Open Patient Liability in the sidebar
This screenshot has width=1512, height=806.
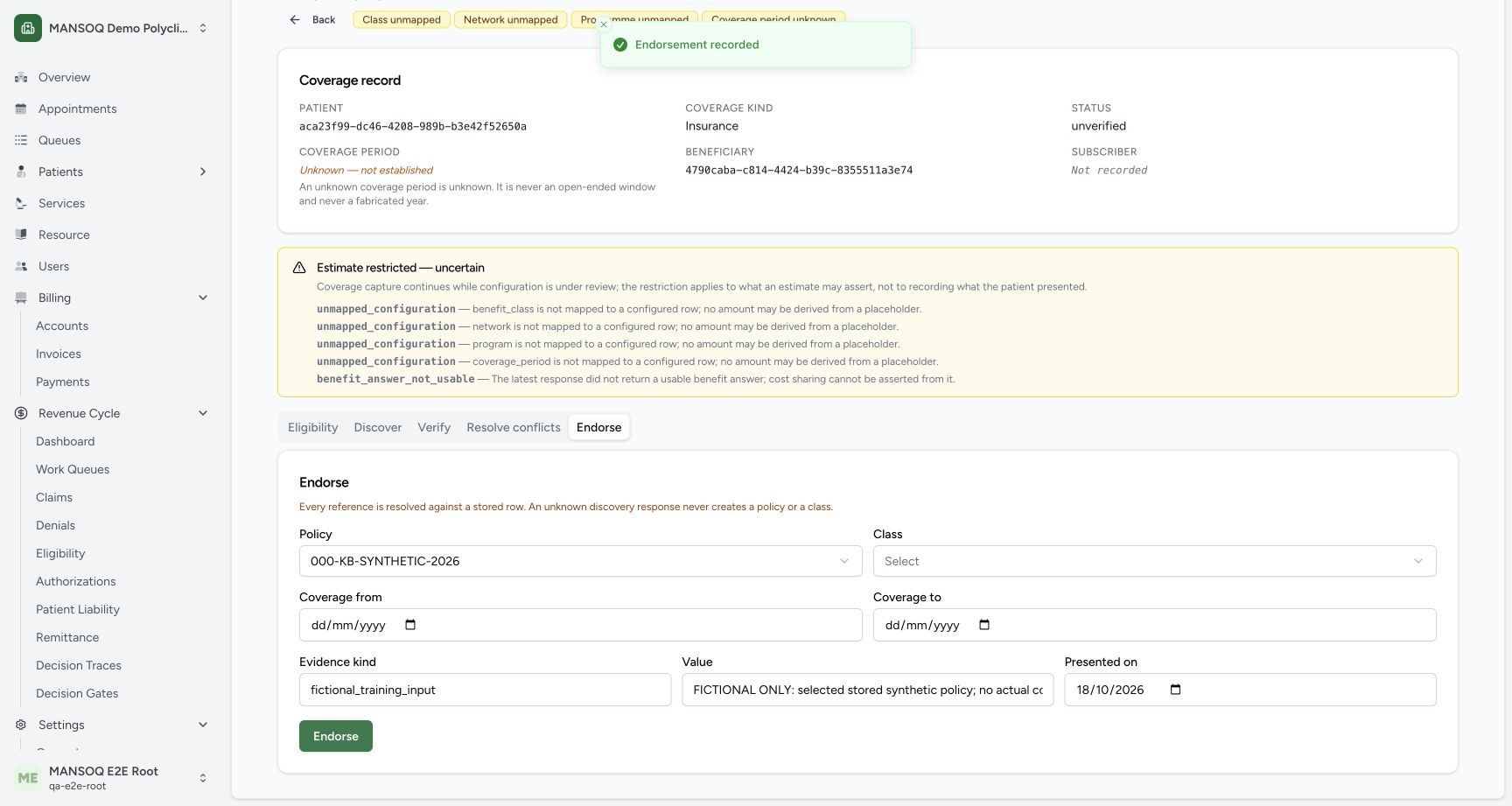[78, 610]
